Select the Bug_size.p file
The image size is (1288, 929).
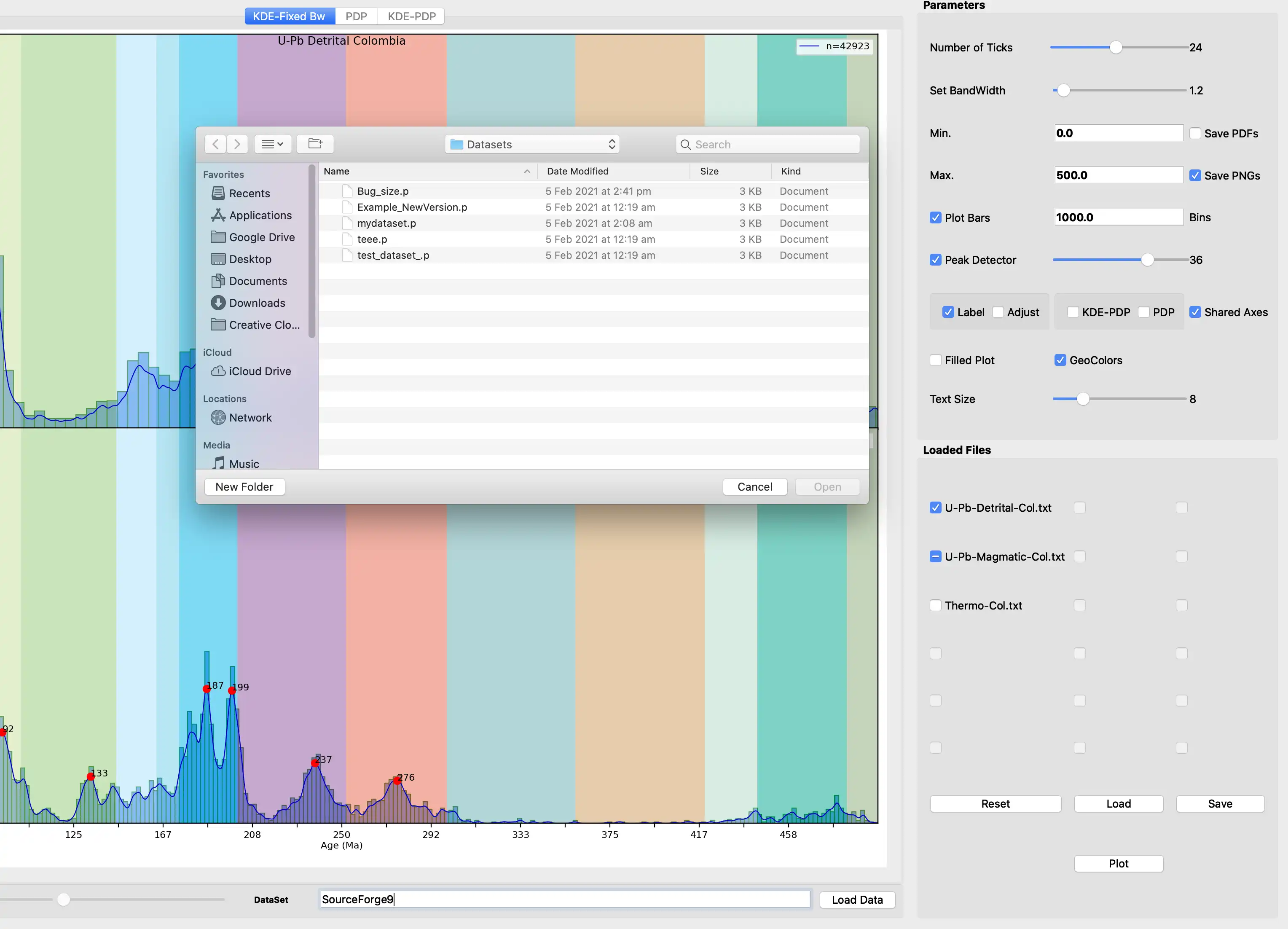(383, 191)
